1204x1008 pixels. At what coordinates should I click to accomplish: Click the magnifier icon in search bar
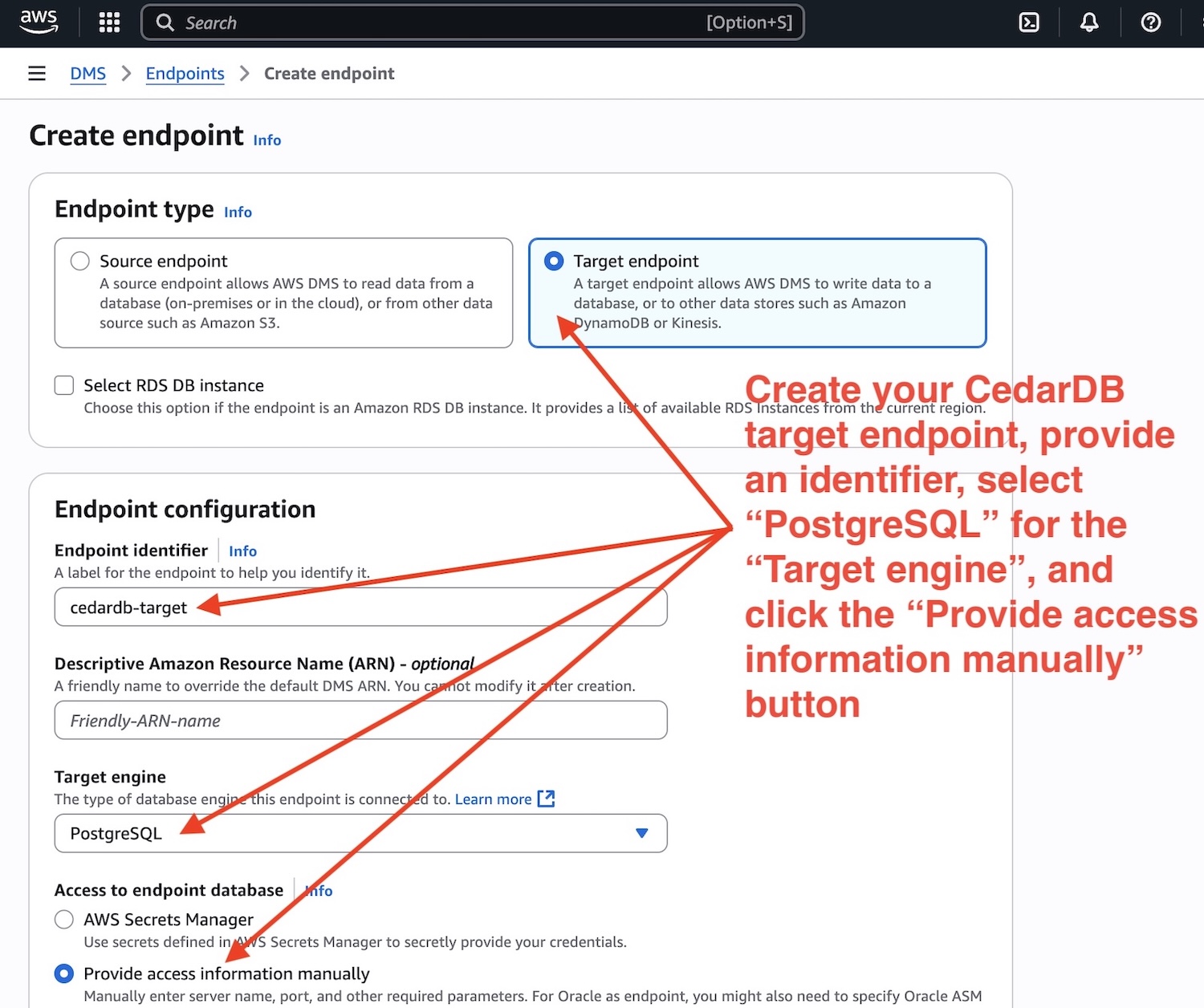point(165,22)
